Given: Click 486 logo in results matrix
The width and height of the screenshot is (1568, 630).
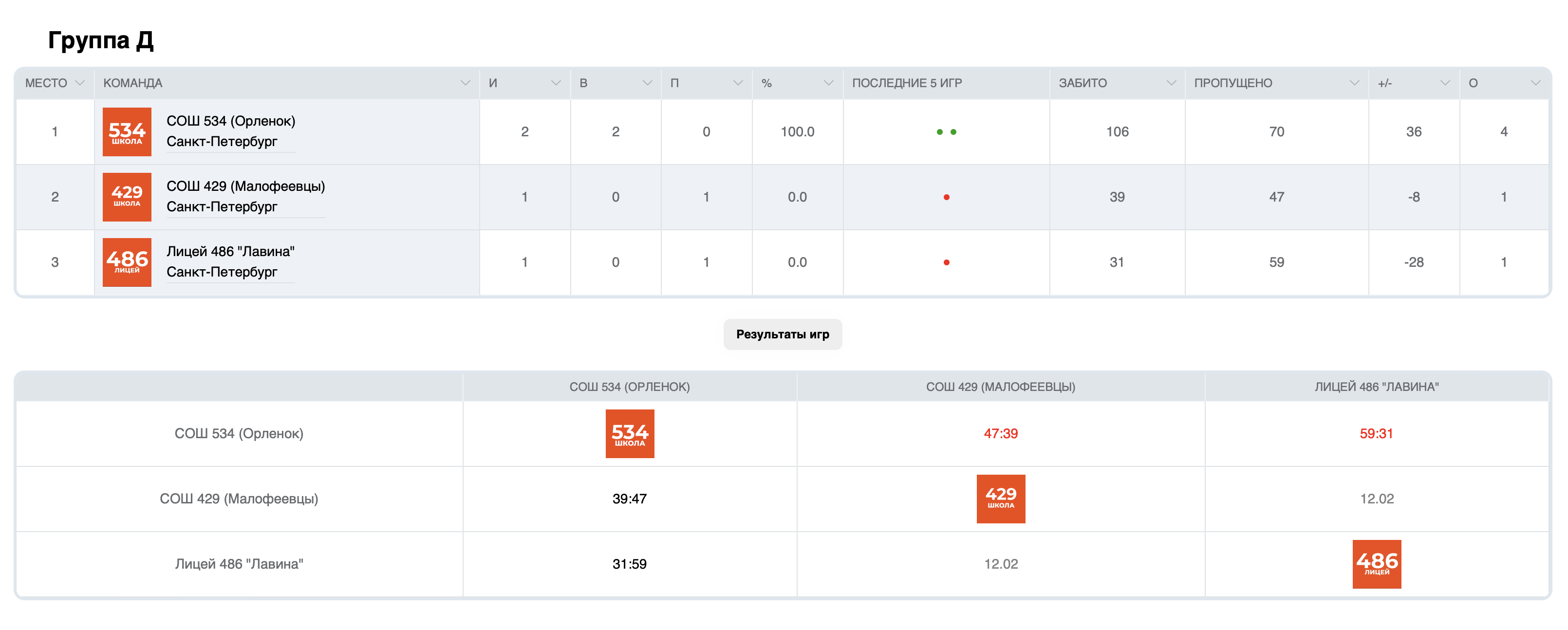Looking at the screenshot, I should [1376, 564].
